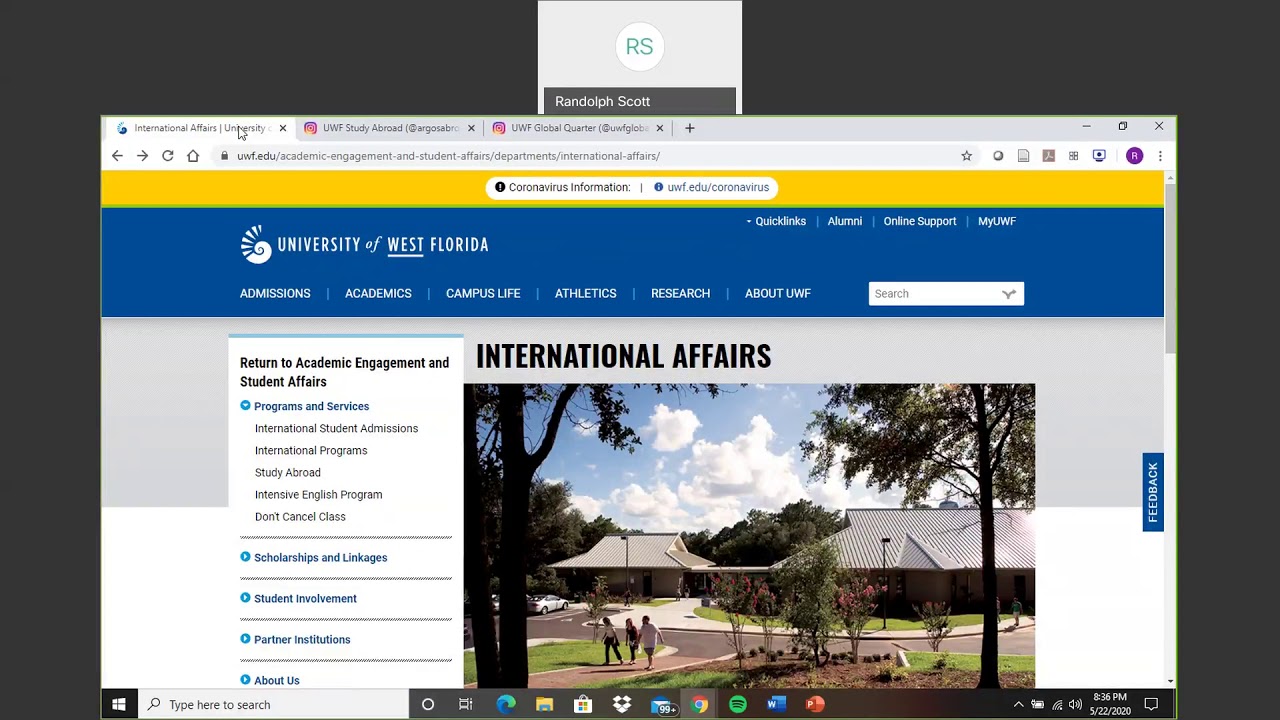This screenshot has height=720, width=1280.
Task: Click the gray circle extension icon
Action: 998,156
